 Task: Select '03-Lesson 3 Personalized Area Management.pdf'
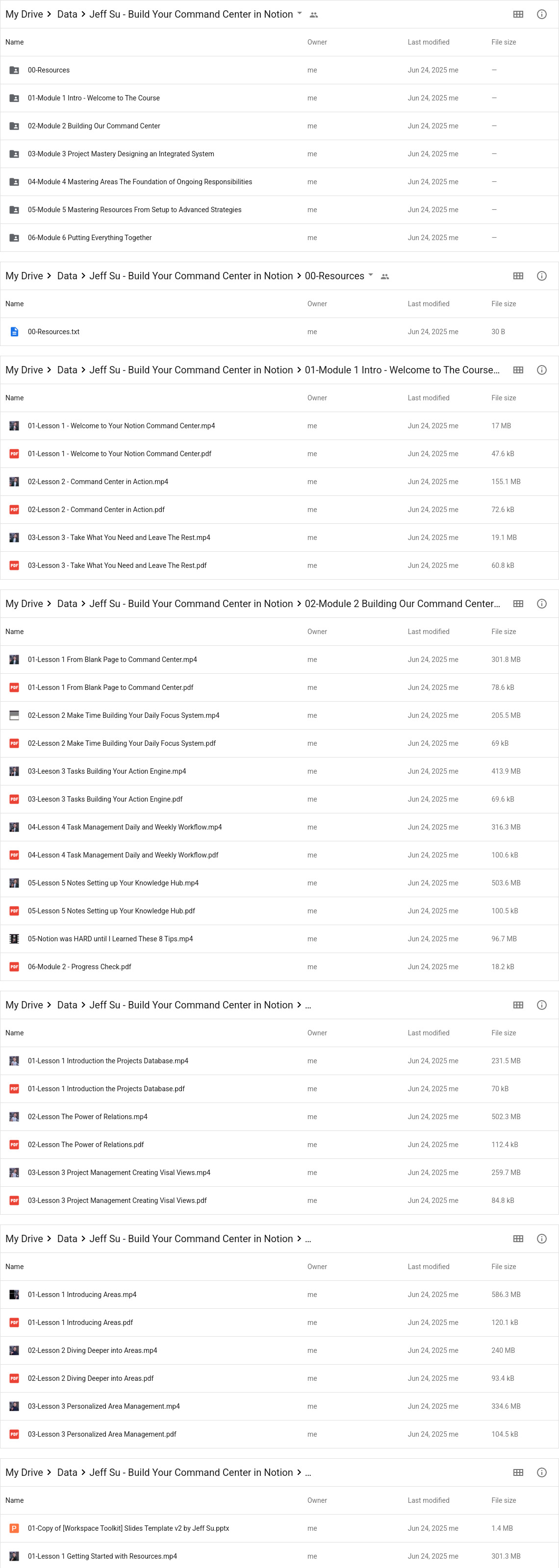pos(279,1435)
